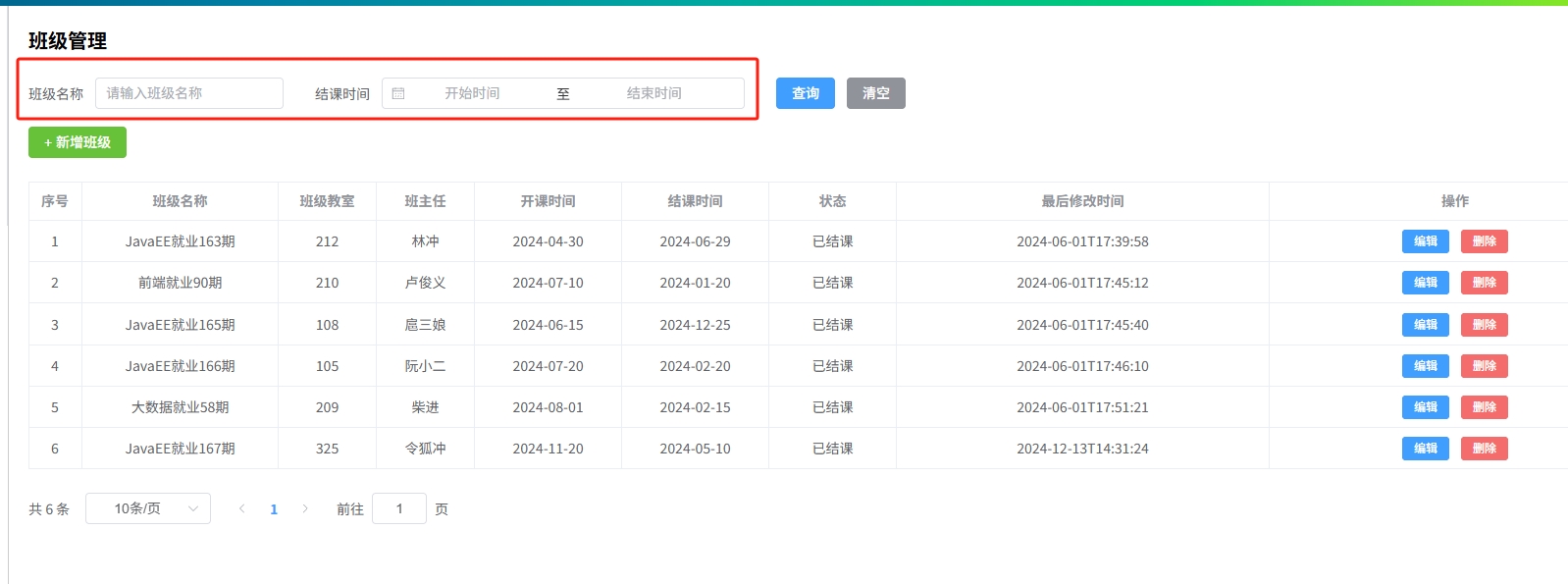Delete the 大数据就业58期 class row
The height and width of the screenshot is (584, 1568).
(1484, 407)
